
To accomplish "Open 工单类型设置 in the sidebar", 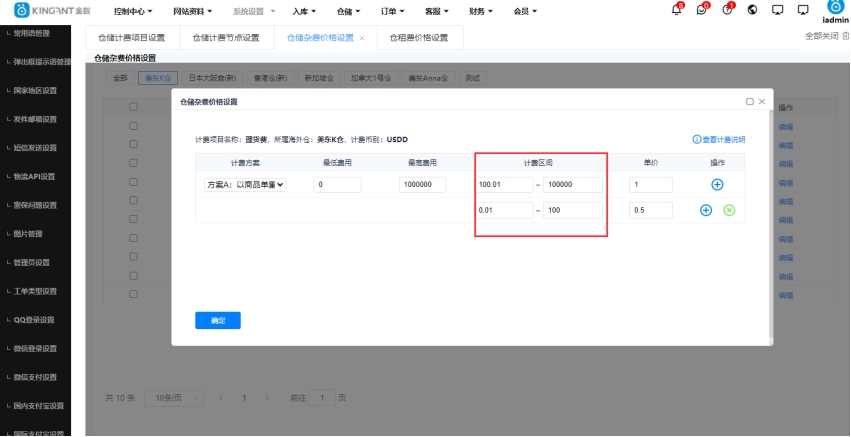I will pyautogui.click(x=35, y=292).
